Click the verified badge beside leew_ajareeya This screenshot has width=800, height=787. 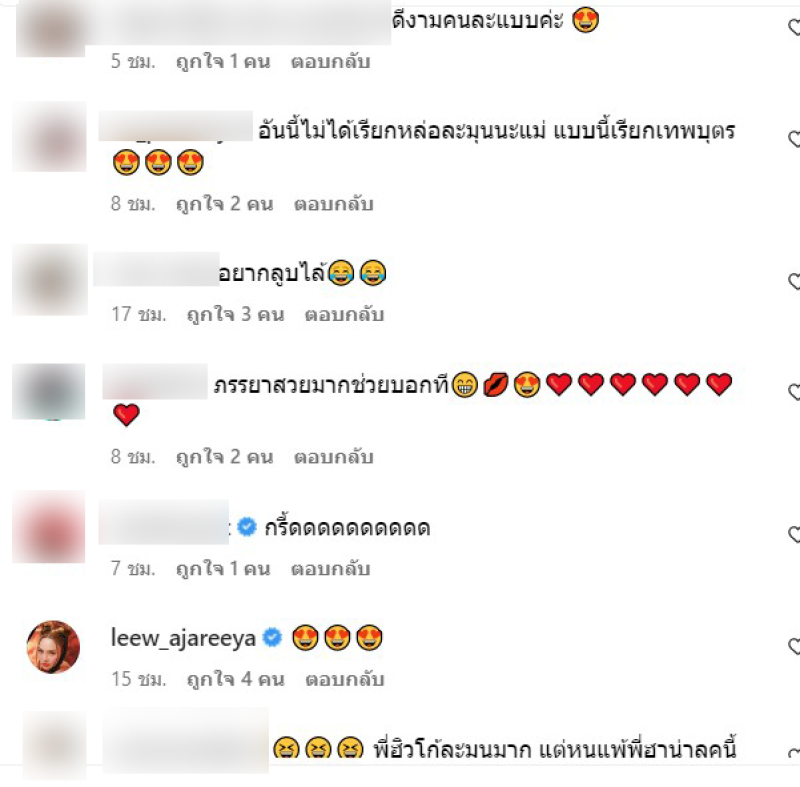click(272, 637)
